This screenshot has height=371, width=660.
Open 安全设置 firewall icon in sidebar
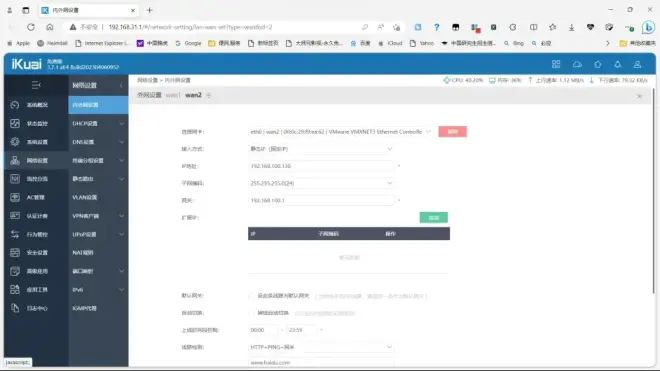tap(15, 253)
